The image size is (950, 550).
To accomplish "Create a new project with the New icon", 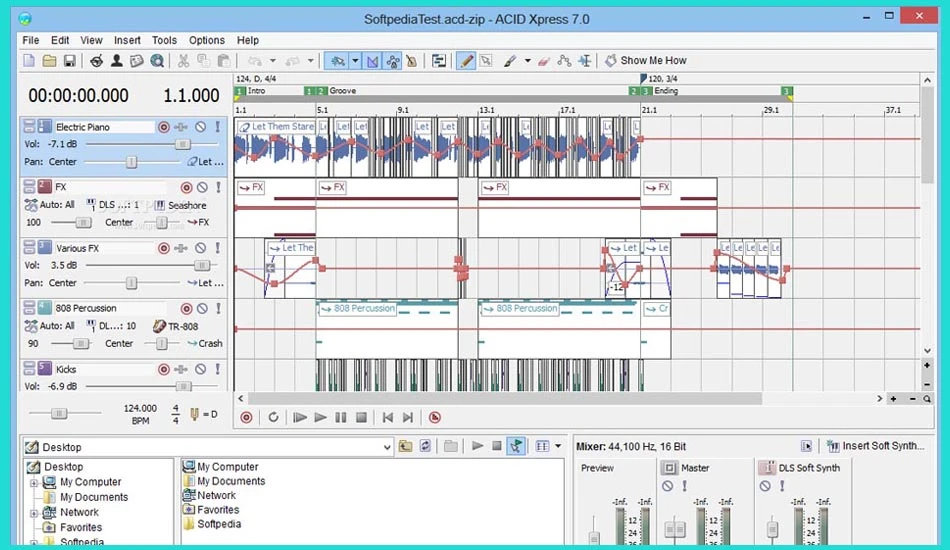I will coord(29,61).
